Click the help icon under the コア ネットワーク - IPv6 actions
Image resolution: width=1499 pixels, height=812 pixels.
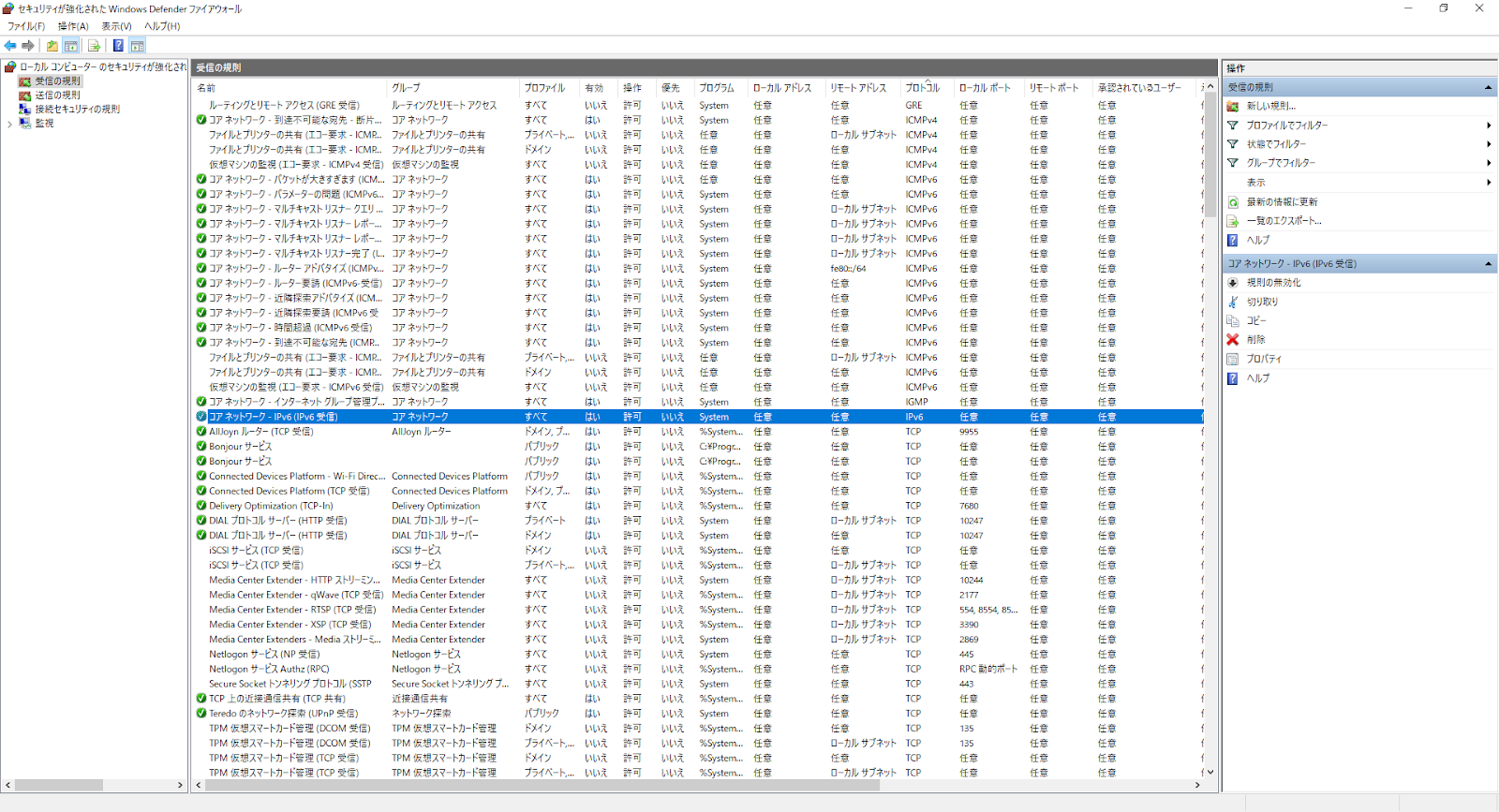click(1233, 378)
